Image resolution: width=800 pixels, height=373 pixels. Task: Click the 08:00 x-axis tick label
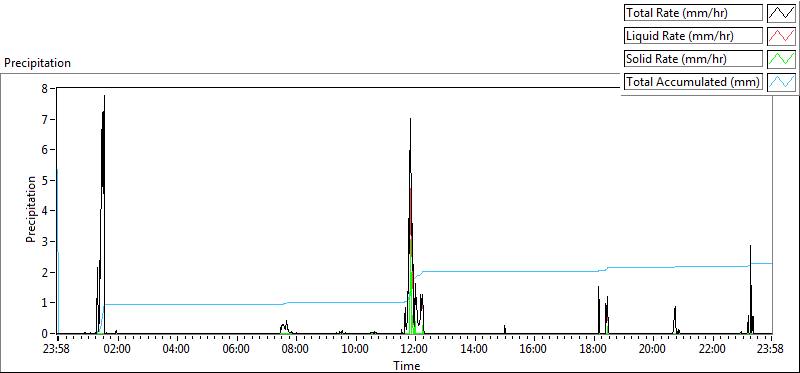click(296, 350)
